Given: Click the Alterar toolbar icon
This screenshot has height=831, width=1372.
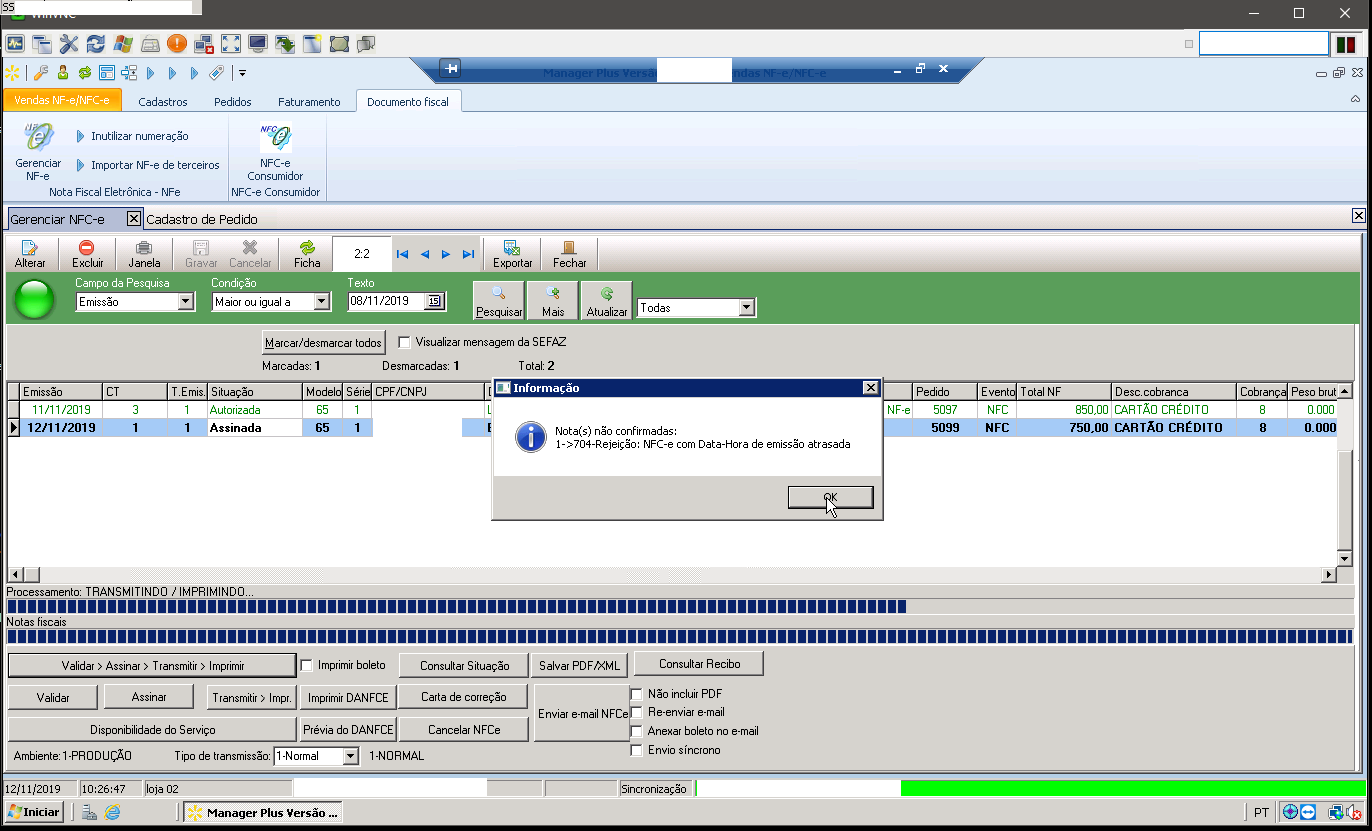Looking at the screenshot, I should tap(30, 248).
